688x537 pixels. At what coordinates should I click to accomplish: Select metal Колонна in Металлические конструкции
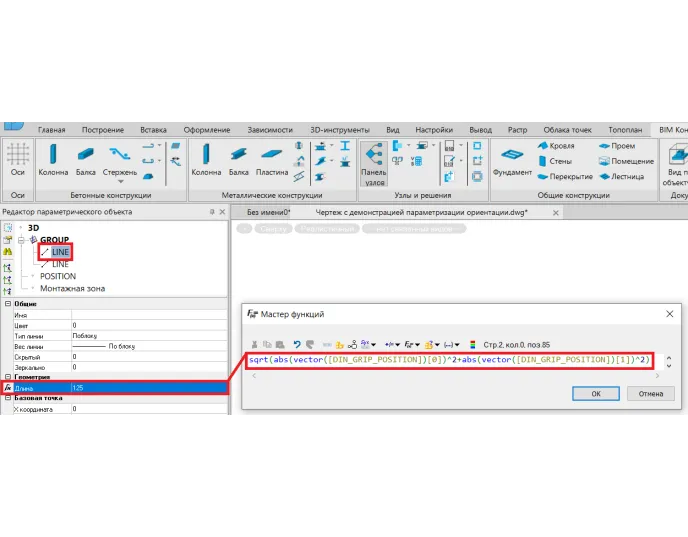(x=206, y=160)
